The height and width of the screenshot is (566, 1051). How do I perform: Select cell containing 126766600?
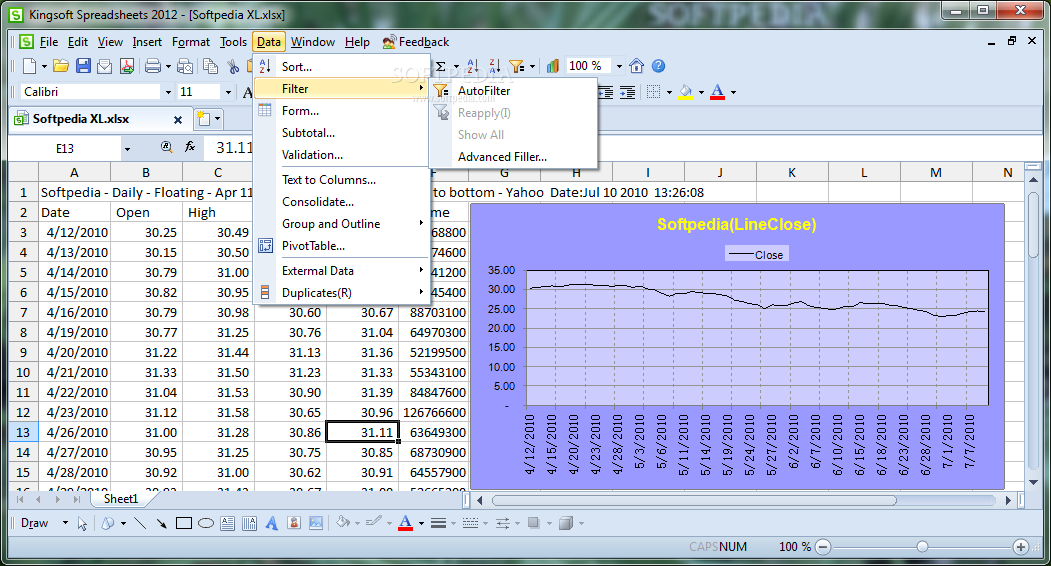[x=434, y=412]
